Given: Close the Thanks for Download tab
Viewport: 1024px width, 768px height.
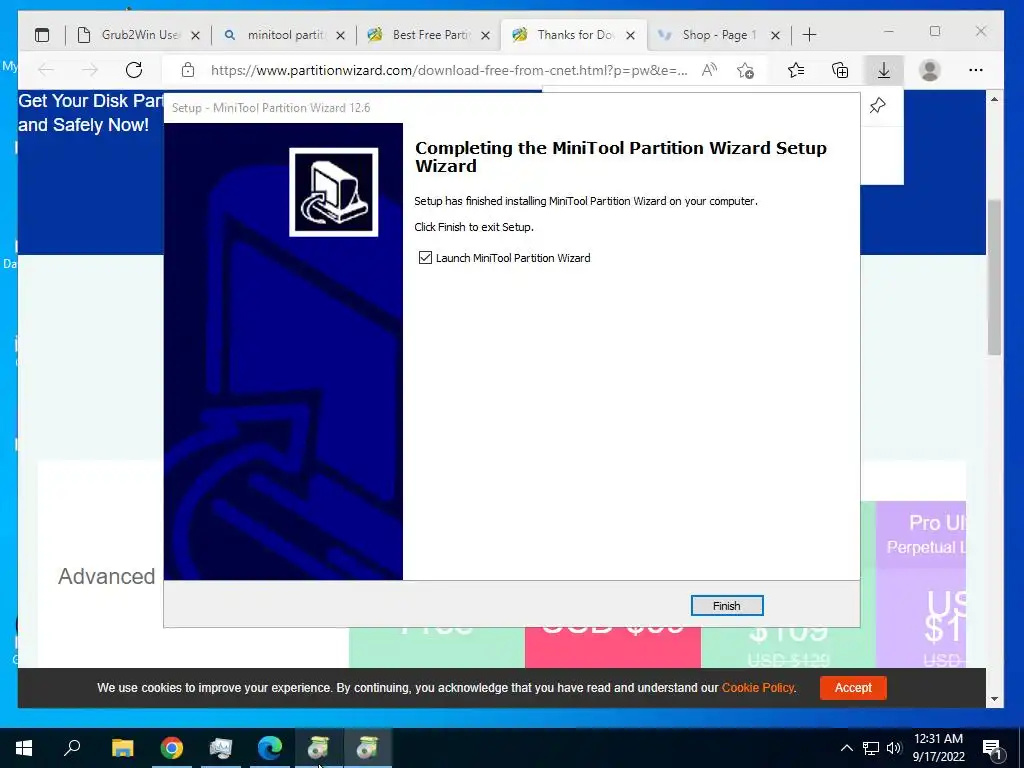Looking at the screenshot, I should [x=630, y=35].
